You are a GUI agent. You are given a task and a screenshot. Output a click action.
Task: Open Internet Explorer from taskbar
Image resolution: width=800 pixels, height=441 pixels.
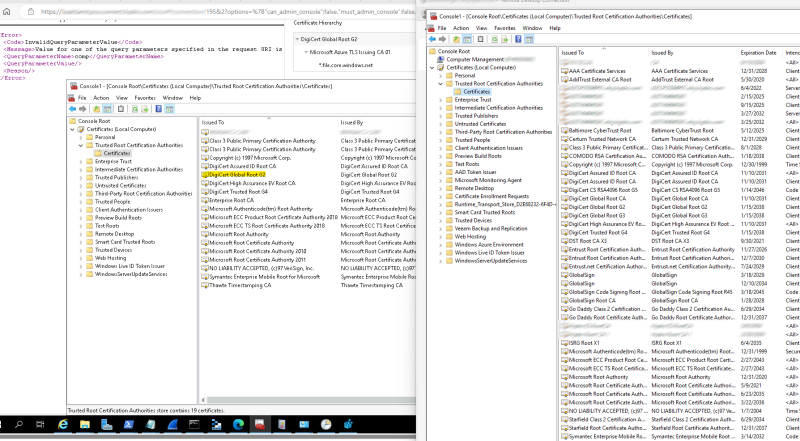pos(63,425)
